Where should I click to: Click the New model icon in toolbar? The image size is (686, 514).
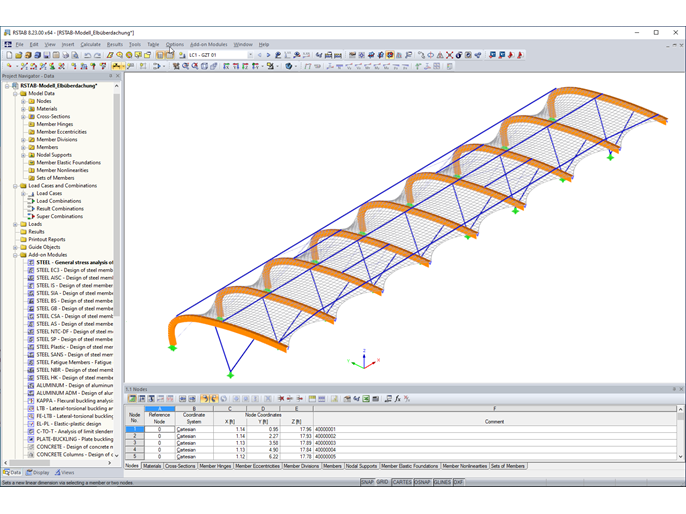coord(9,55)
